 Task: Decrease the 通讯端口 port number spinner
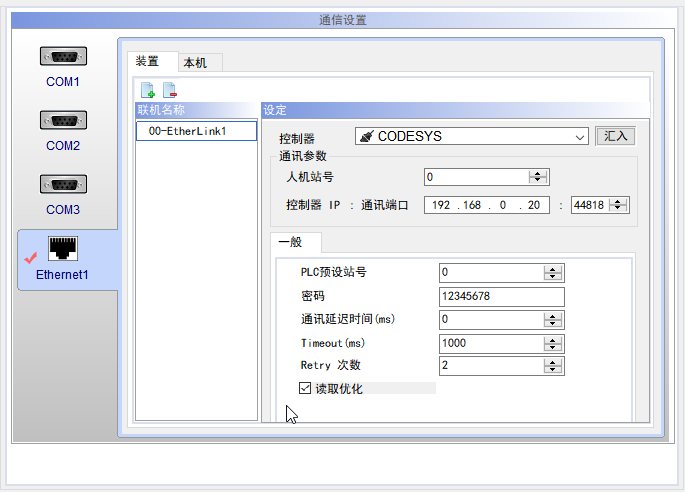(x=619, y=209)
